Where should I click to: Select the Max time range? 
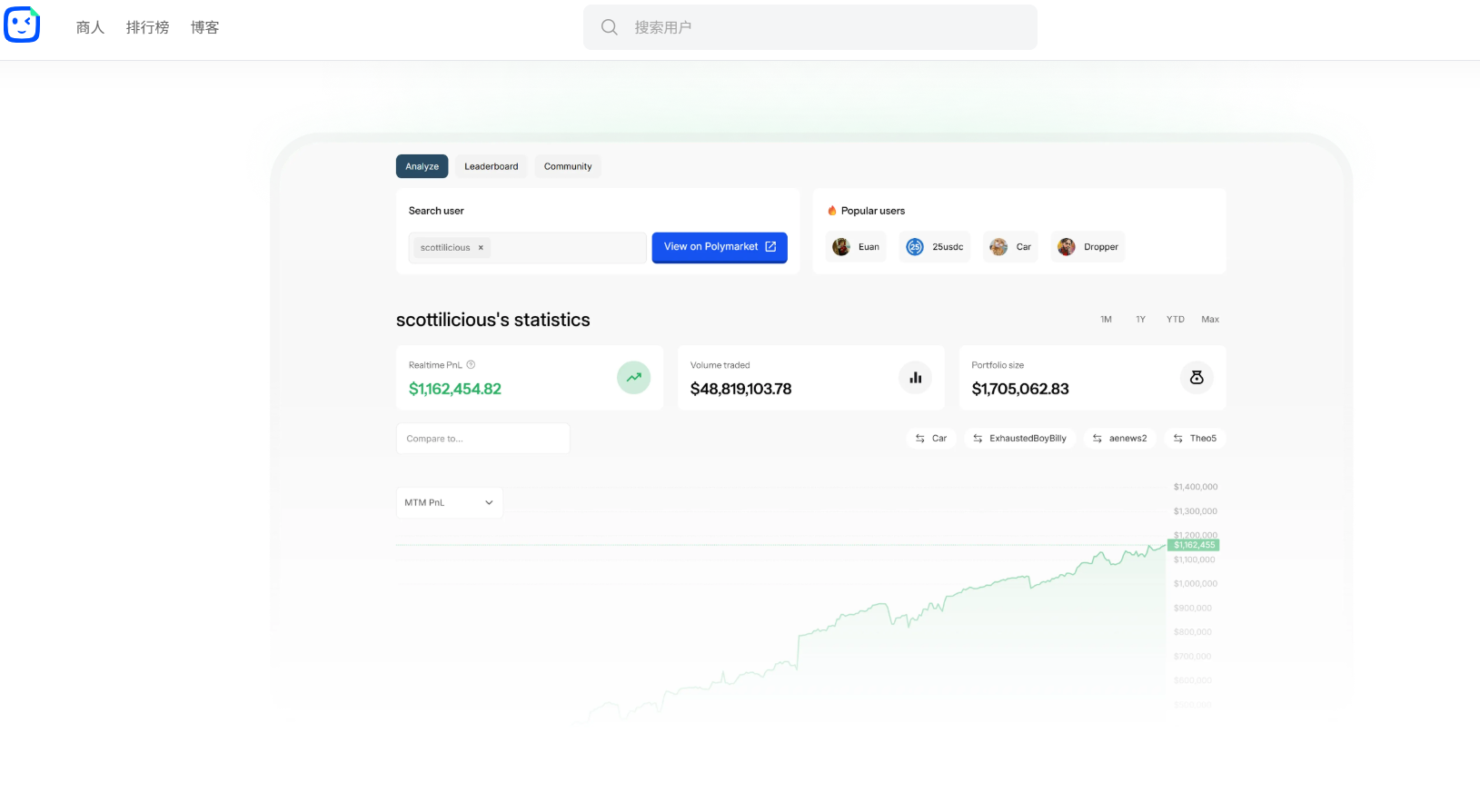tap(1210, 320)
